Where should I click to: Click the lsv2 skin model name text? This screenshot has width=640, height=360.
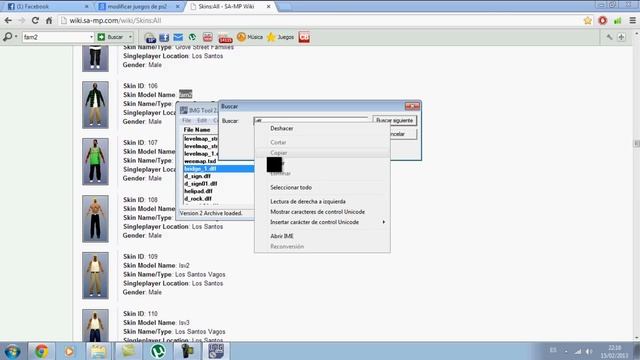[184, 265]
